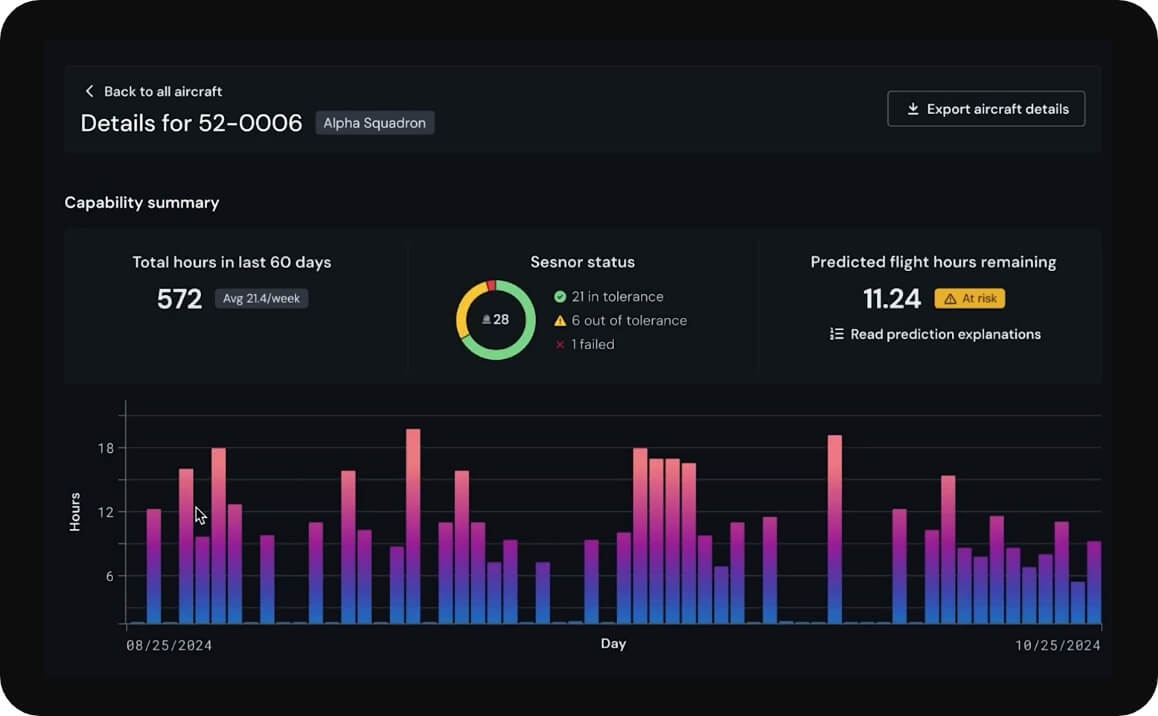Click the Avg 21.4/week badge
The image size is (1158, 716).
(x=261, y=299)
